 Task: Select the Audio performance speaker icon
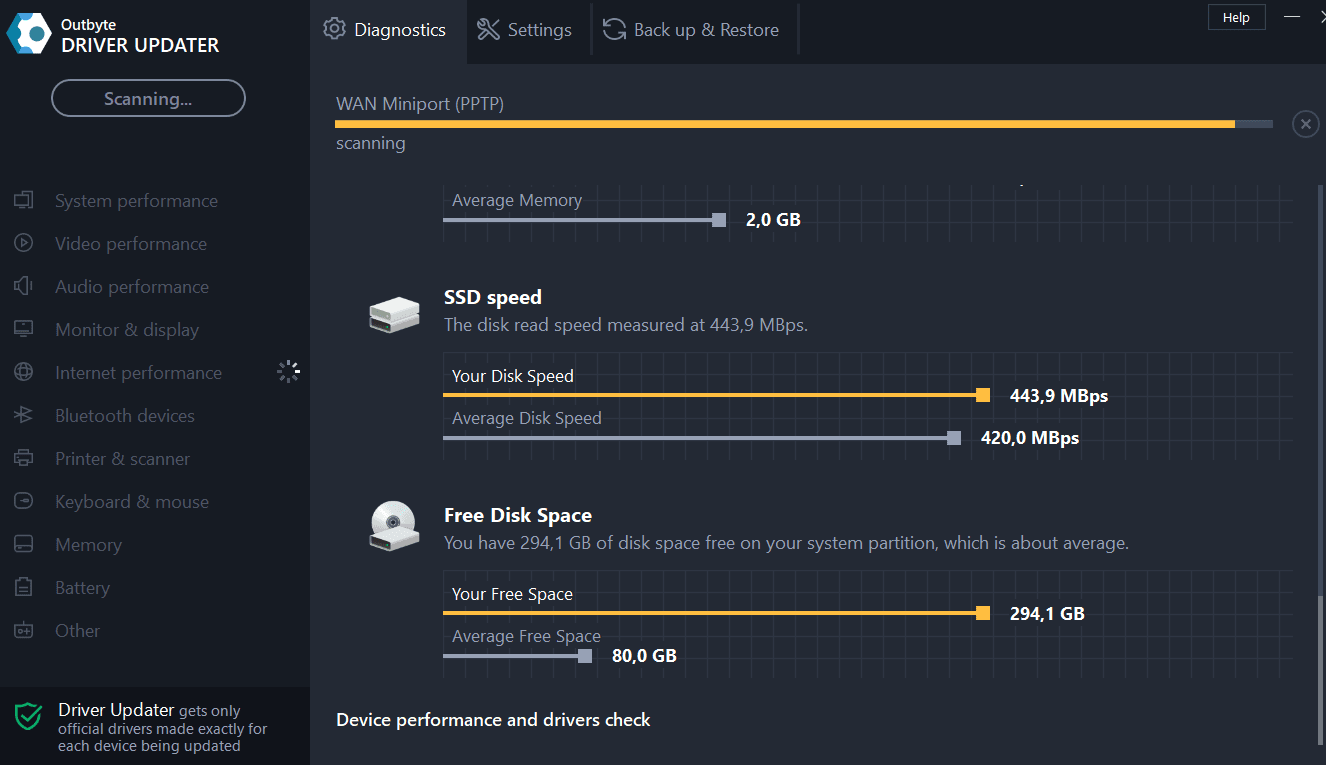pos(24,287)
